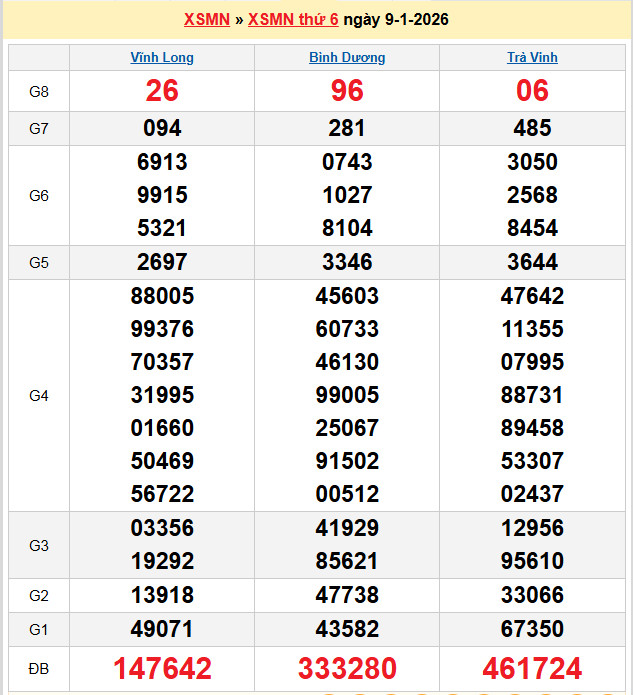
Task: Click Vĩnh Long special prize number 147642
Action: pos(162,668)
